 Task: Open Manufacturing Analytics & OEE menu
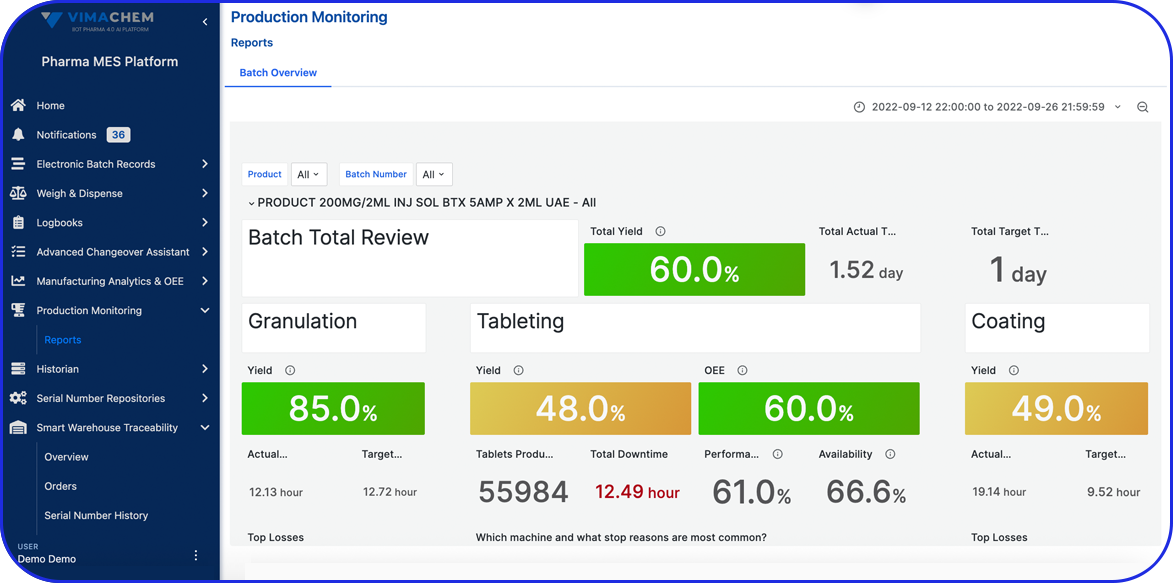(x=110, y=281)
